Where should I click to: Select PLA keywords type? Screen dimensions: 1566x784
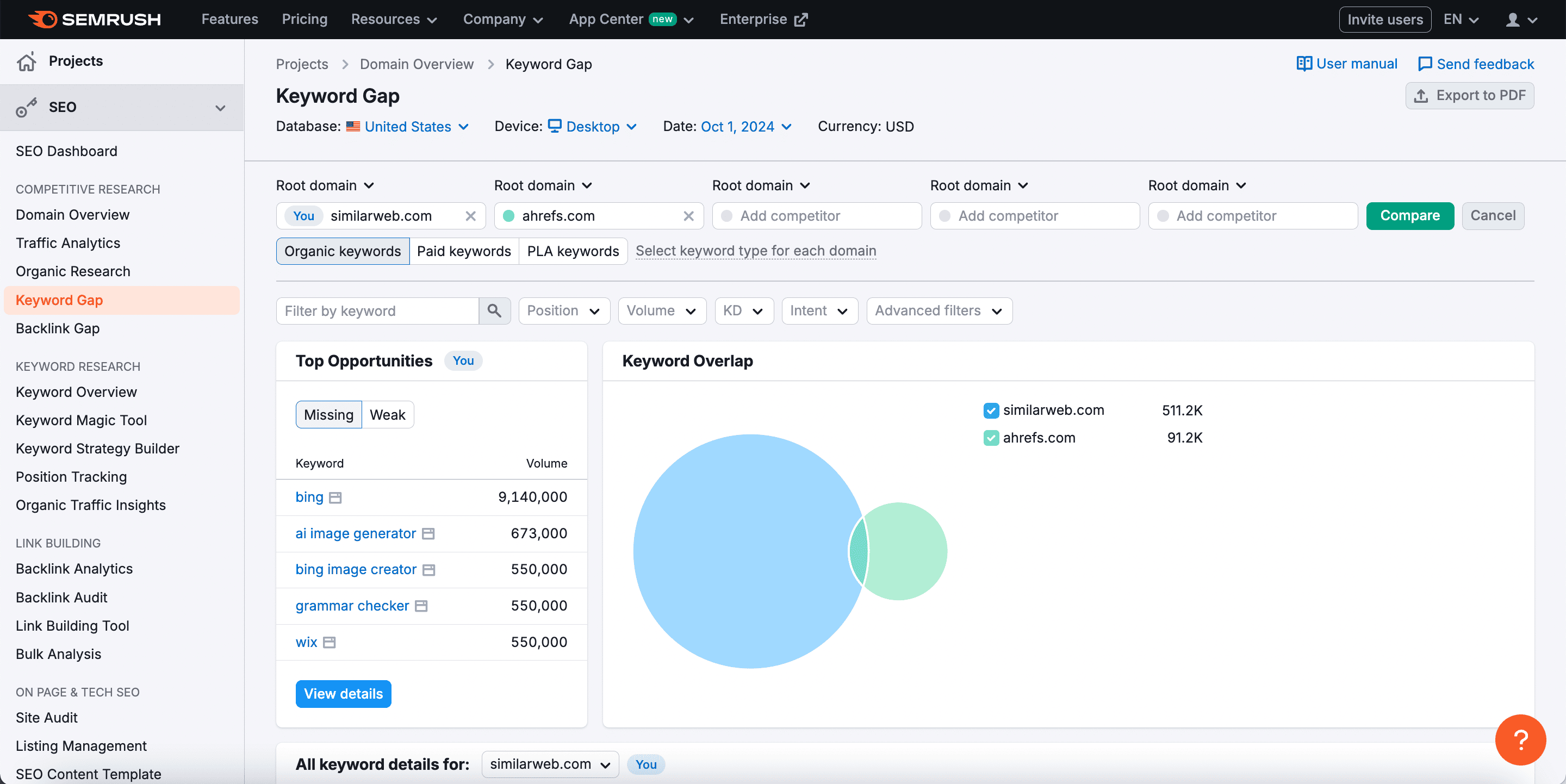573,251
